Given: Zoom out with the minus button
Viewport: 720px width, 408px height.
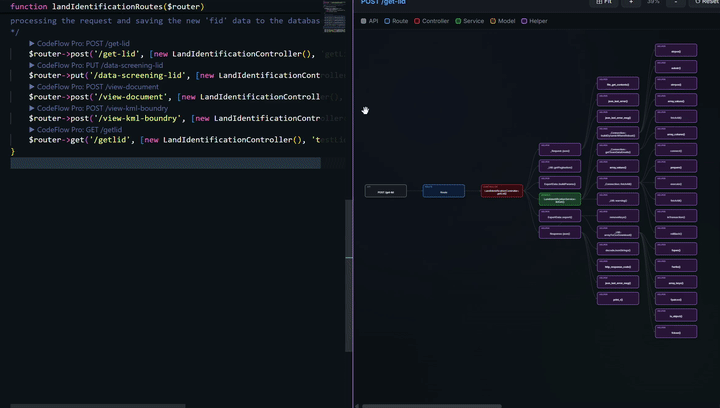Looking at the screenshot, I should click(675, 2).
